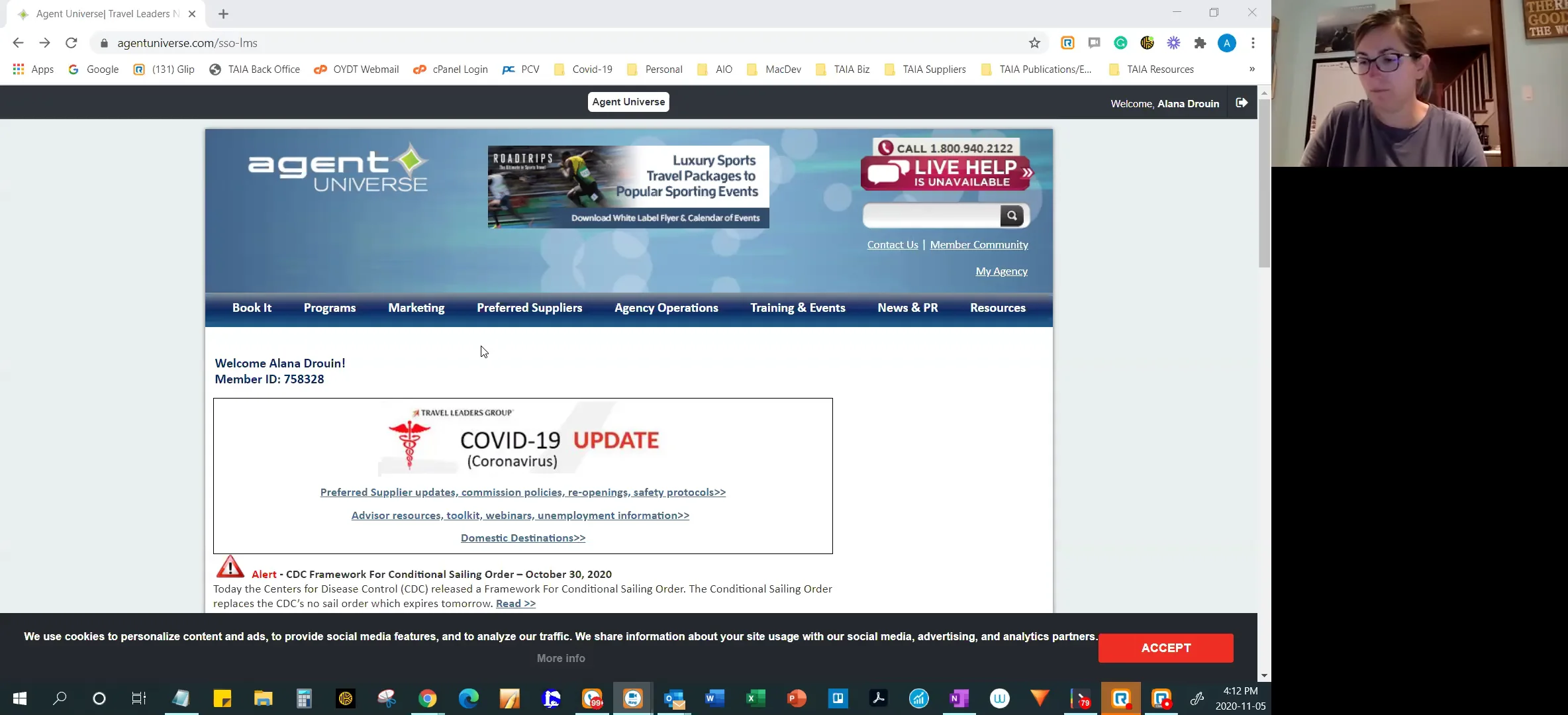
Task: Open the Agency Operations menu
Action: tap(665, 308)
